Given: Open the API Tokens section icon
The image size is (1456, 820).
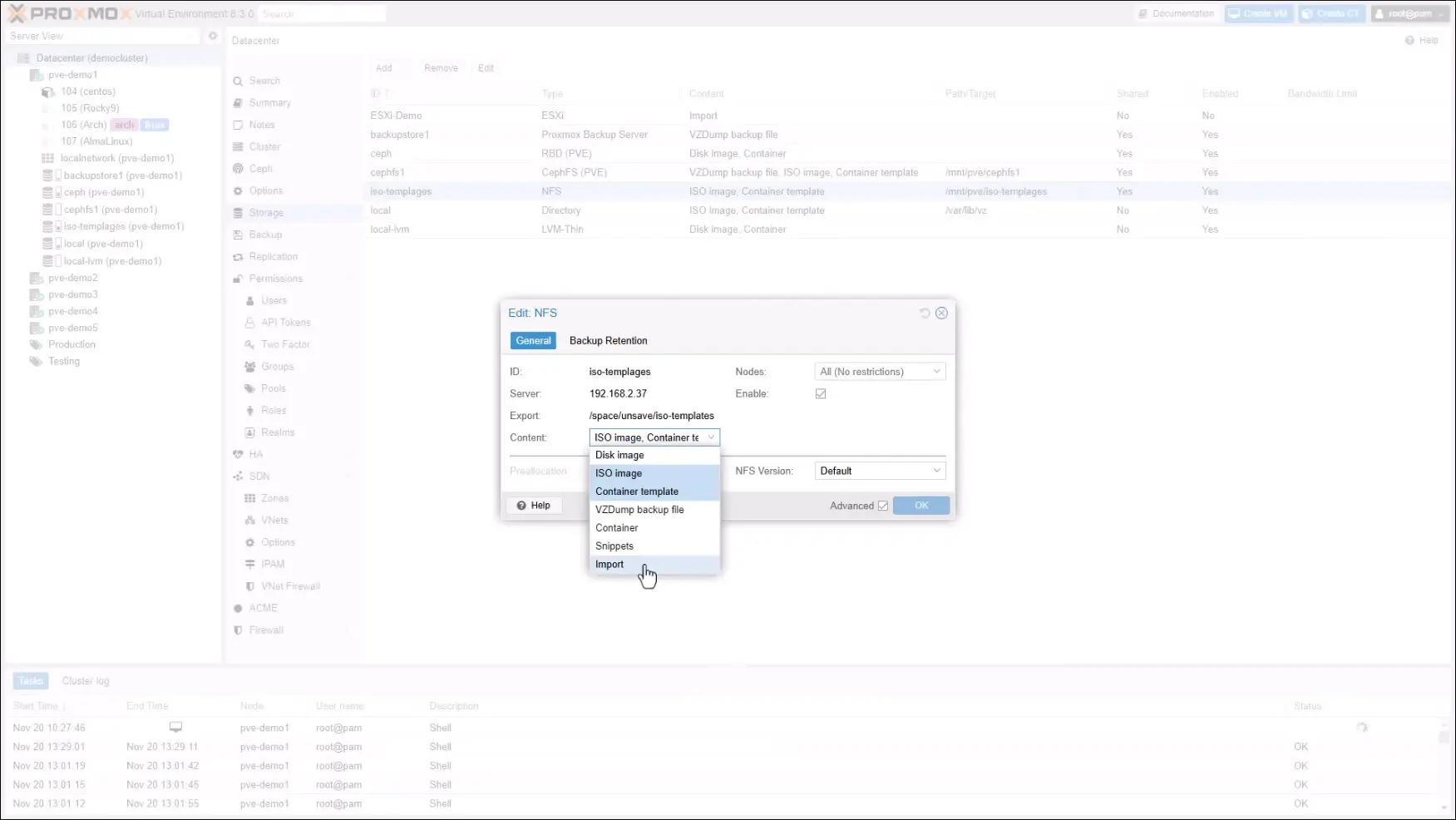Looking at the screenshot, I should pos(249,323).
